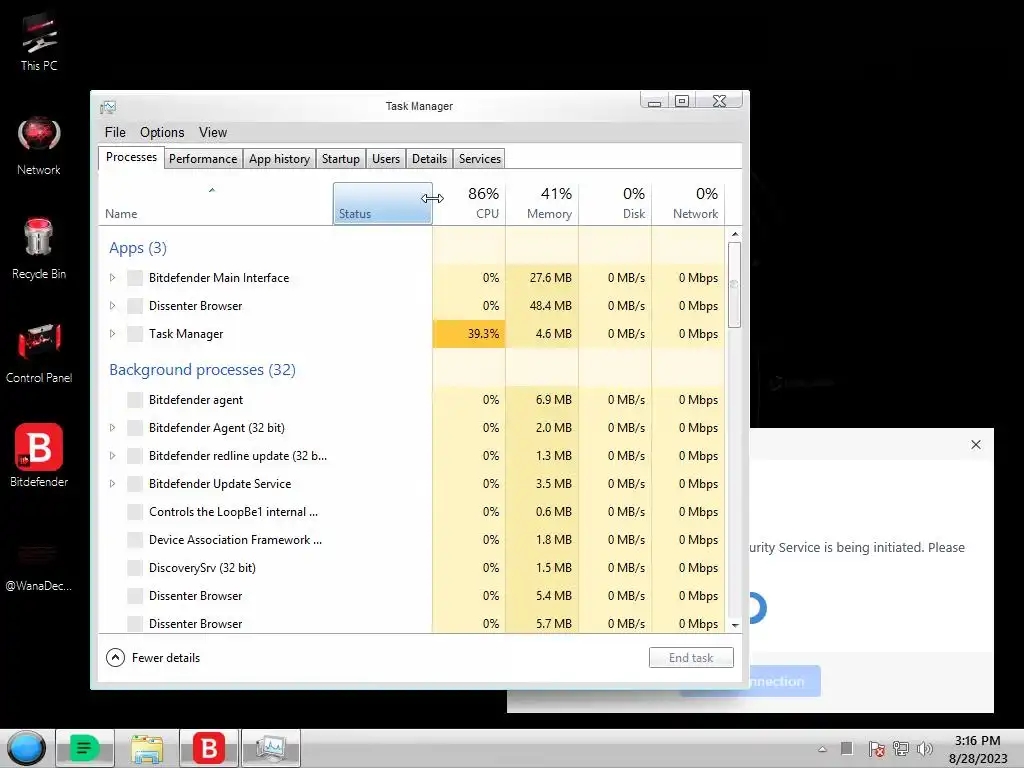Click the 39.3% CPU cell
The width and height of the screenshot is (1024, 768).
click(x=469, y=334)
